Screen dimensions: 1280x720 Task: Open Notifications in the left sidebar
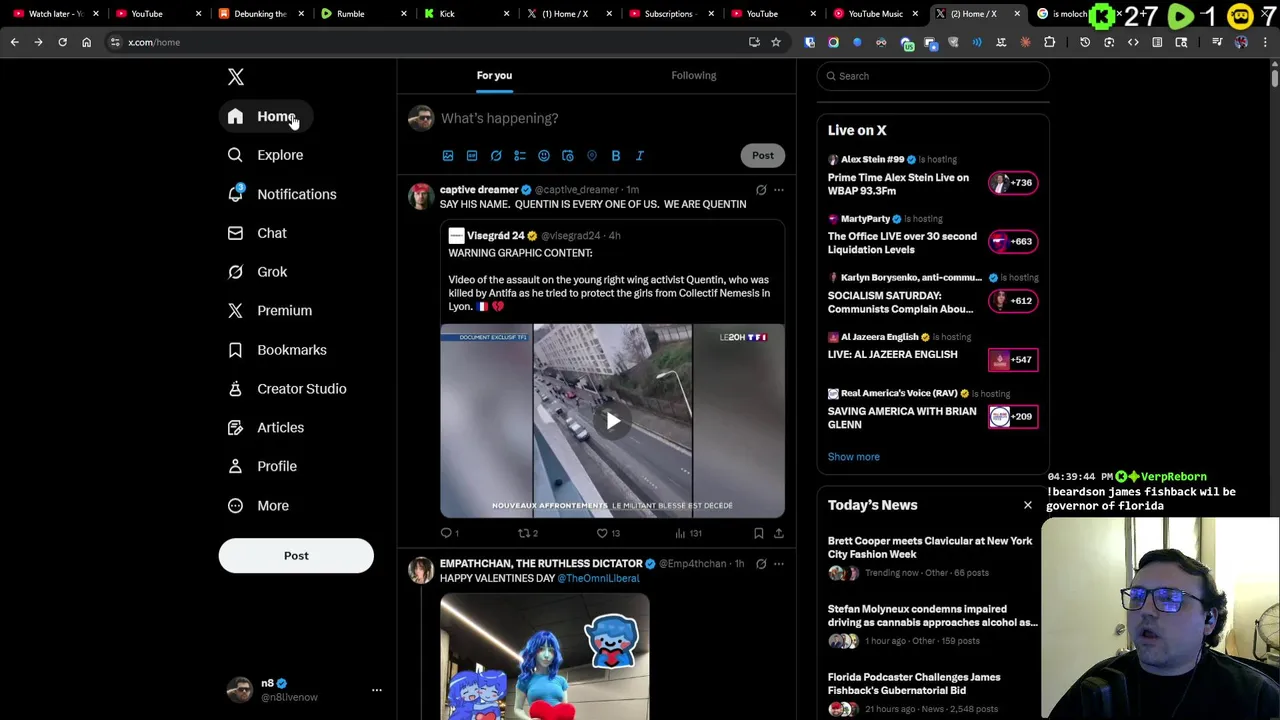(x=283, y=194)
